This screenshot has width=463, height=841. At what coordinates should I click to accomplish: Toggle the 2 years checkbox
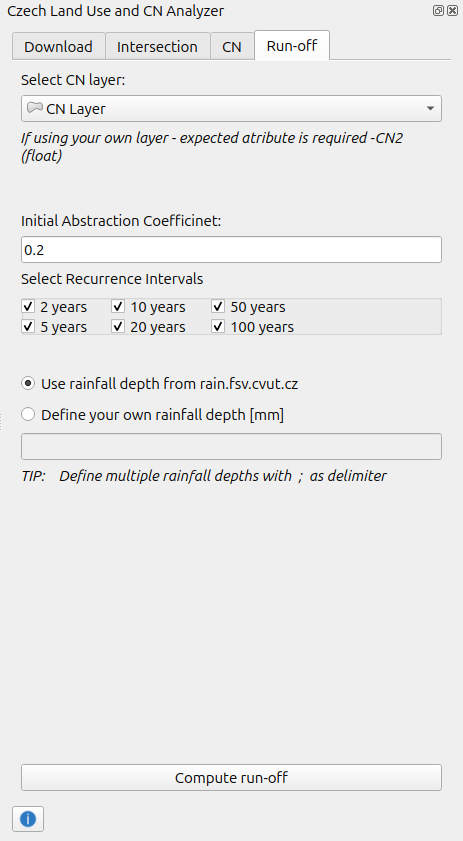point(28,307)
